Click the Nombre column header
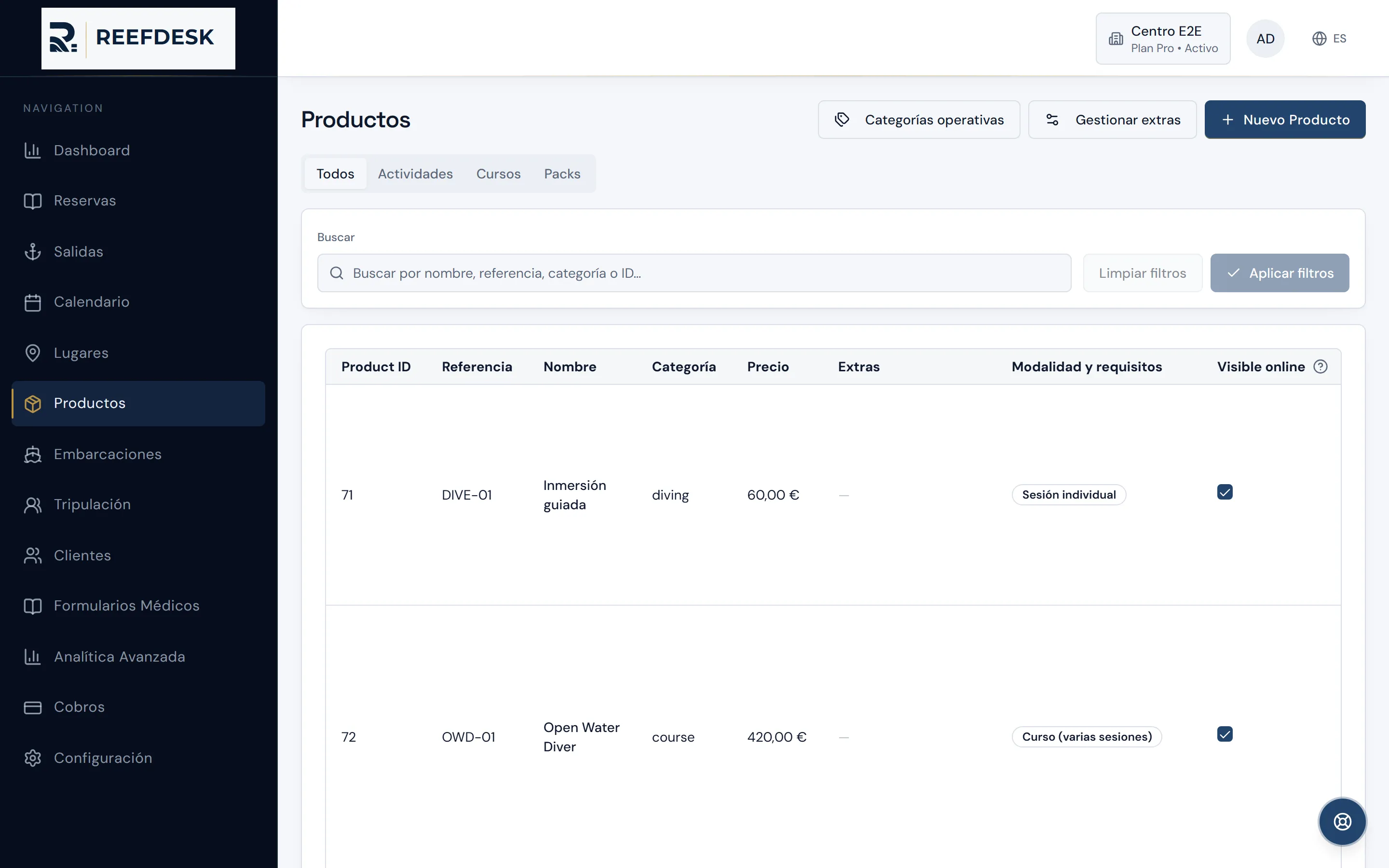The width and height of the screenshot is (1389, 868). pyautogui.click(x=570, y=366)
